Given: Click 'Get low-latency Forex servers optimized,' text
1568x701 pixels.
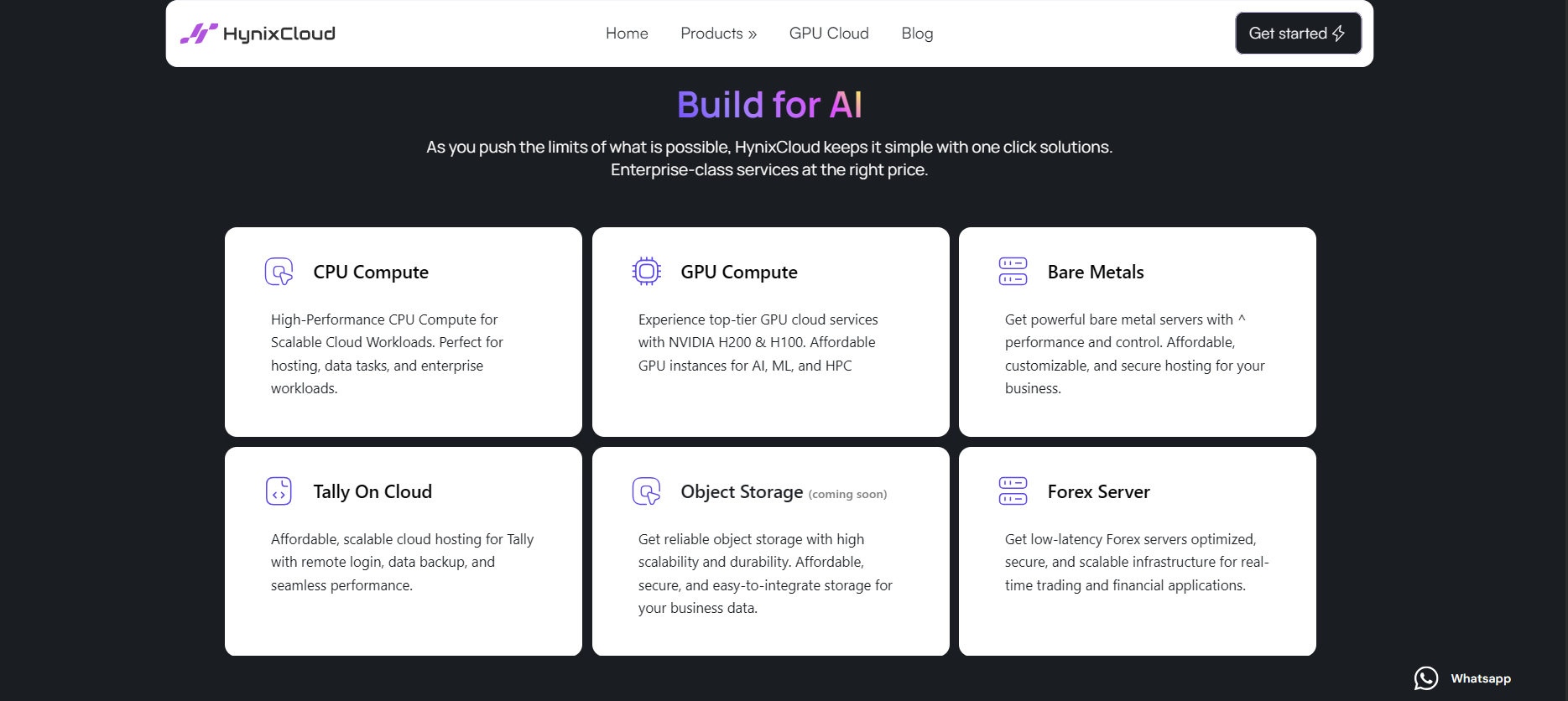Looking at the screenshot, I should 1131,539.
